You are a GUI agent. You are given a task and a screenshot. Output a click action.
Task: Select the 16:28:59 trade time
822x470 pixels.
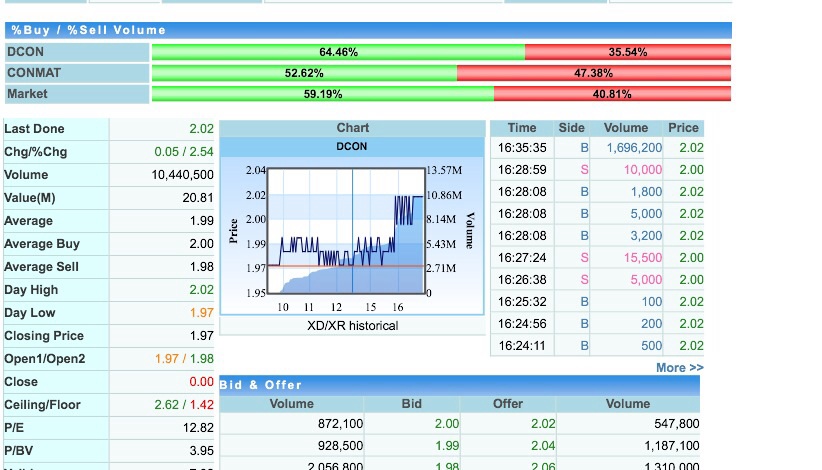coord(522,170)
